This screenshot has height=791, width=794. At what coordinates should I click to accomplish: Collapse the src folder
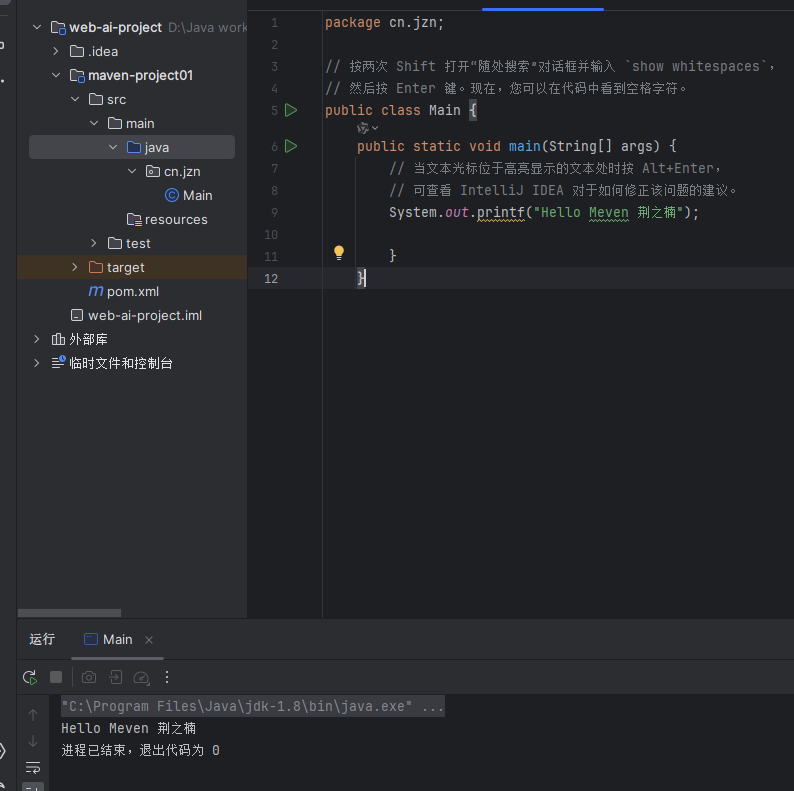click(x=75, y=99)
